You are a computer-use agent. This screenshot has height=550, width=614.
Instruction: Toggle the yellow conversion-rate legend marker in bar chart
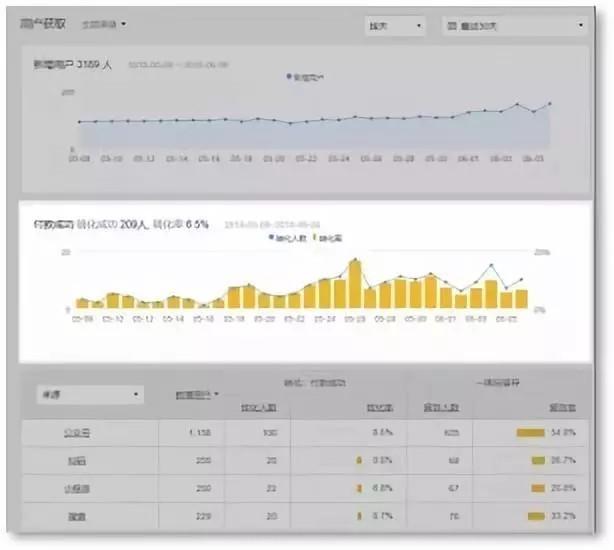(x=314, y=237)
